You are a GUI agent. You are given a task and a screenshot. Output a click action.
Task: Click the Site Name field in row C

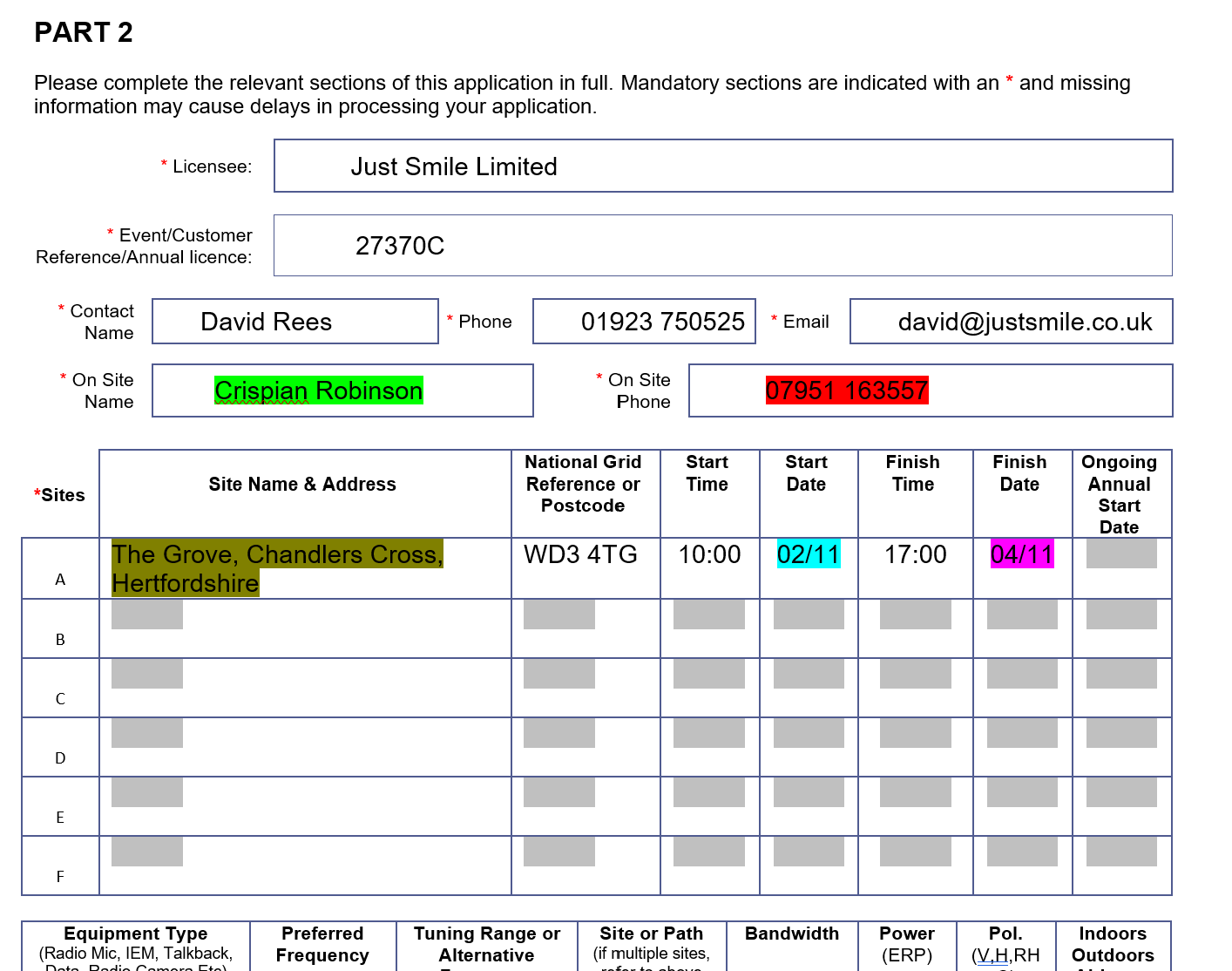(147, 674)
